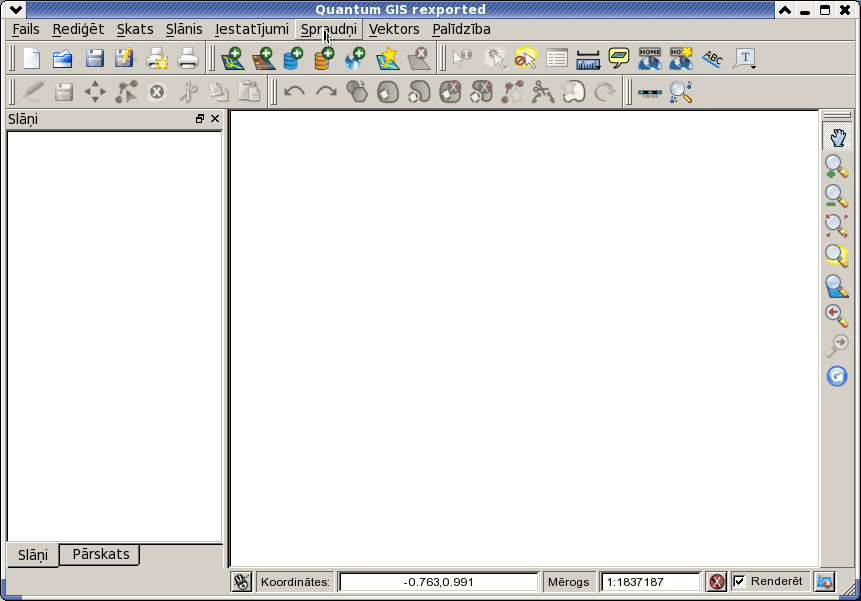This screenshot has height=601, width=861.
Task: Open the window menu title bar arrow
Action: tap(16, 9)
